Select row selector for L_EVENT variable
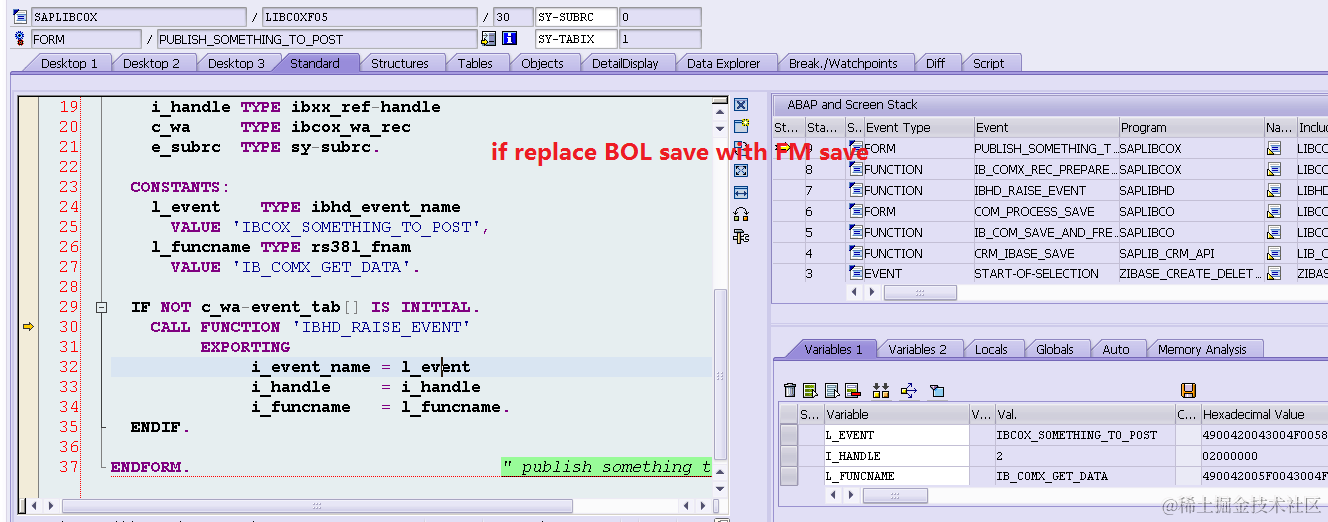Screen dimensions: 1328x522 click(789, 435)
